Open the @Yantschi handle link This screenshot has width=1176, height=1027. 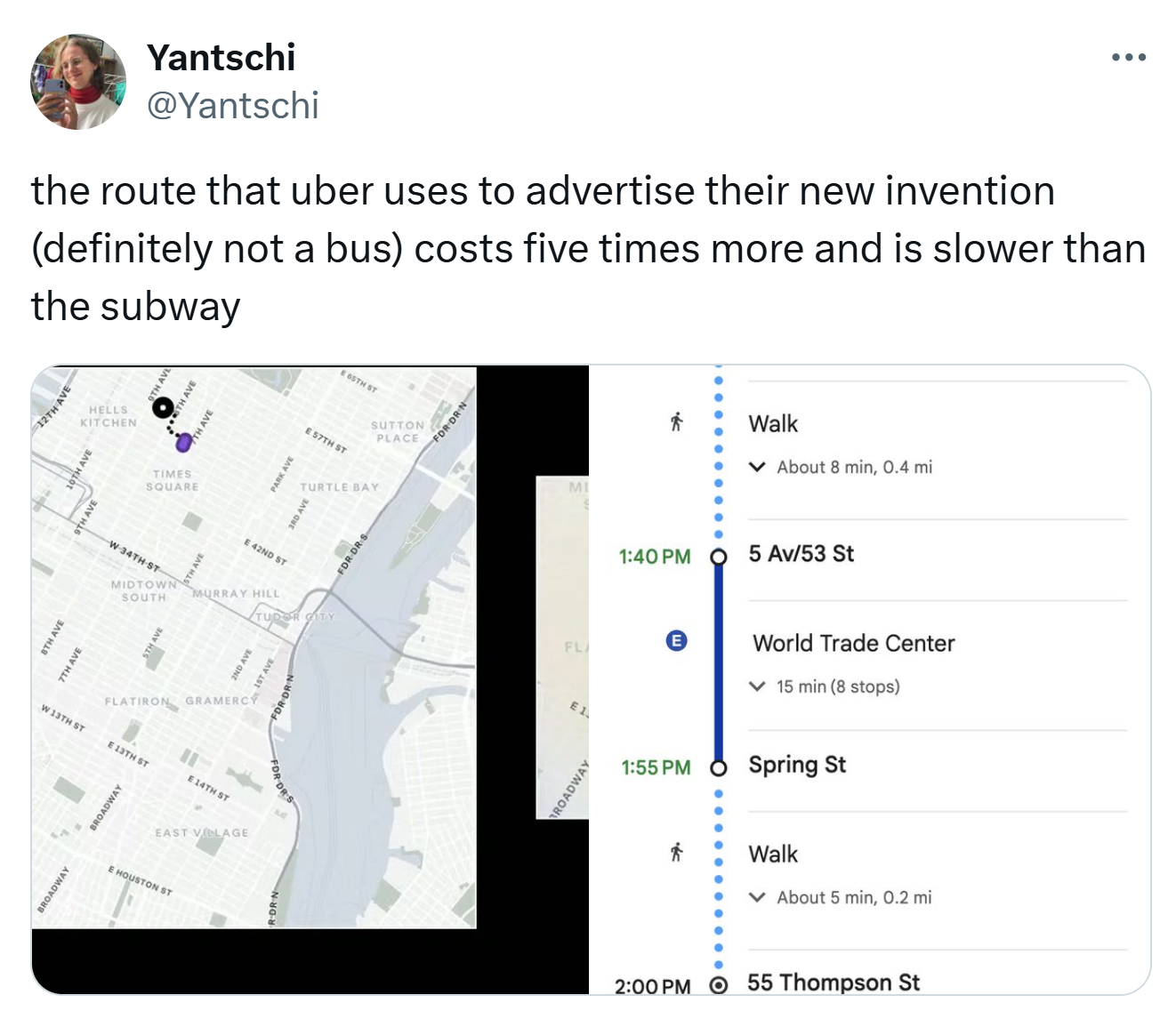[x=232, y=106]
